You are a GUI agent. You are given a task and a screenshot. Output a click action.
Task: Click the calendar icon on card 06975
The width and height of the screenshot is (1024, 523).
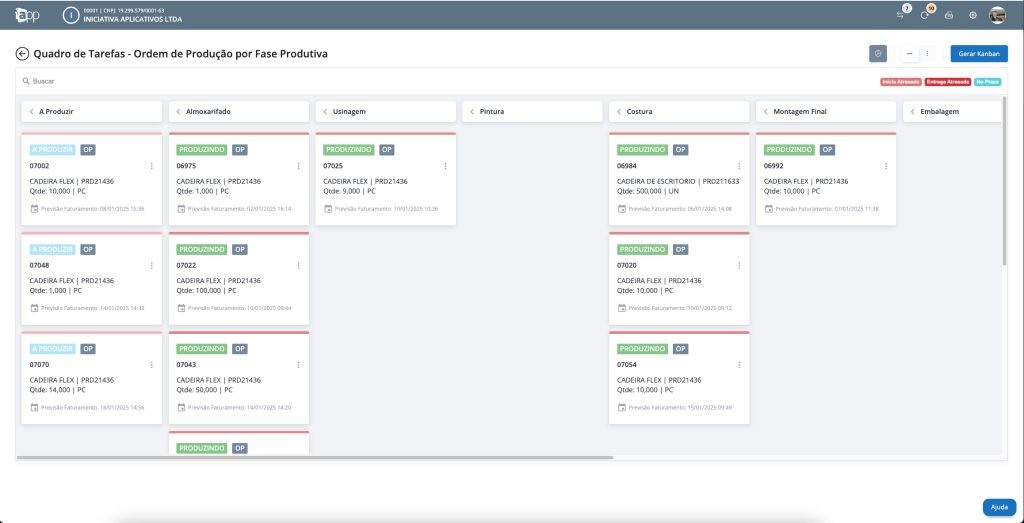[x=182, y=209]
